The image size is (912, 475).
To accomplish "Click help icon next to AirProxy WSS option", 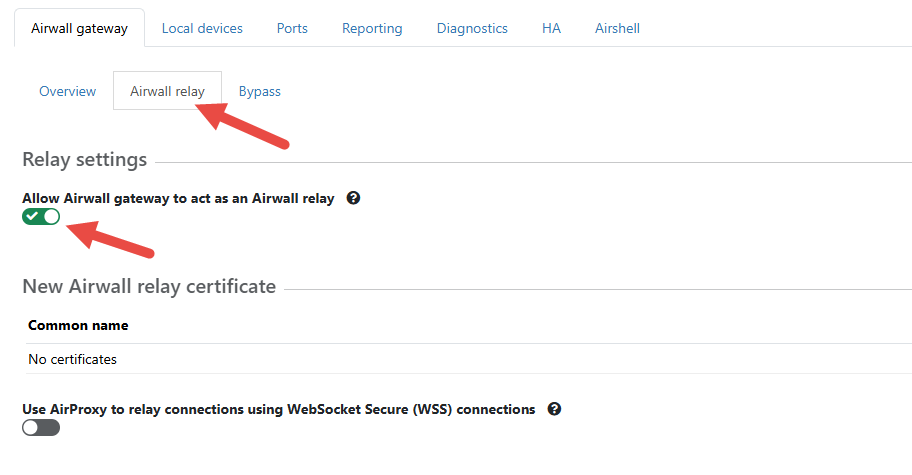I will (x=554, y=409).
